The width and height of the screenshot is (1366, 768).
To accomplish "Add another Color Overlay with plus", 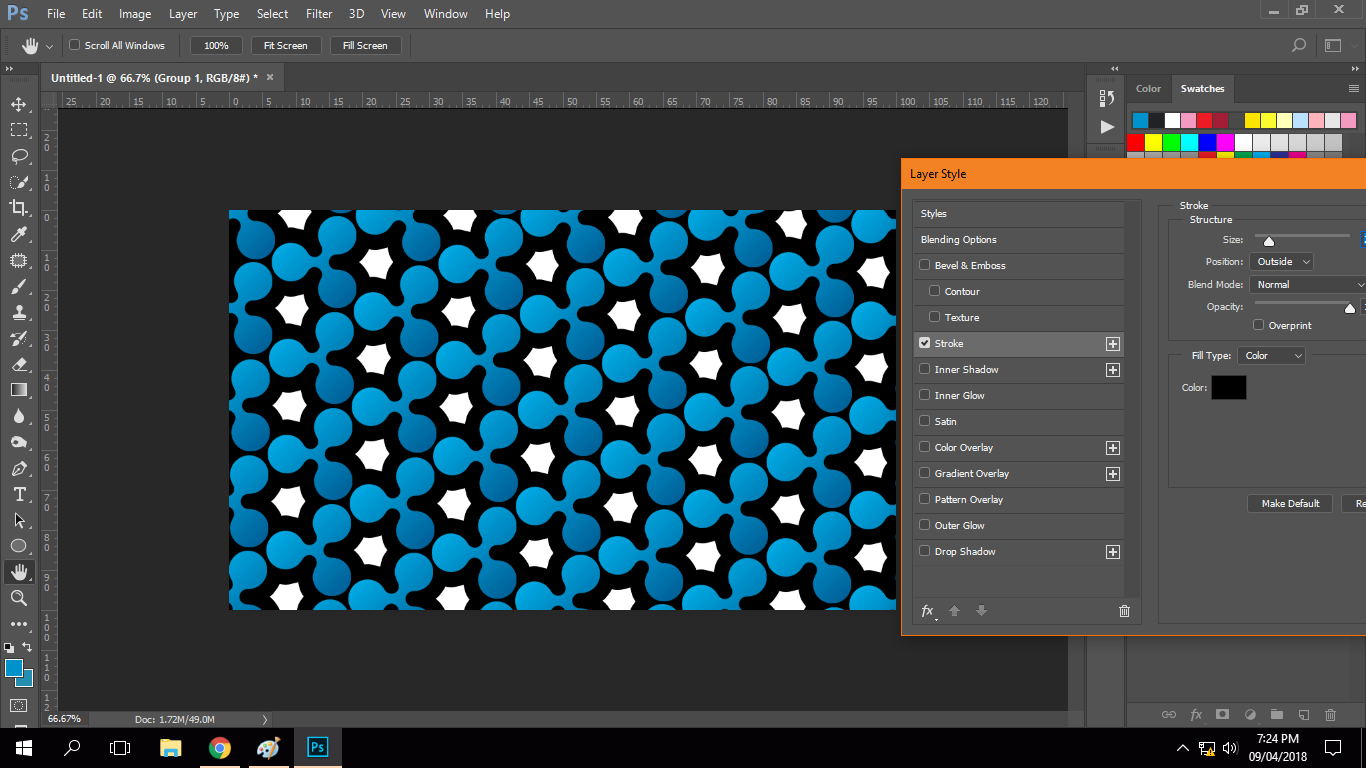I will pos(1112,448).
